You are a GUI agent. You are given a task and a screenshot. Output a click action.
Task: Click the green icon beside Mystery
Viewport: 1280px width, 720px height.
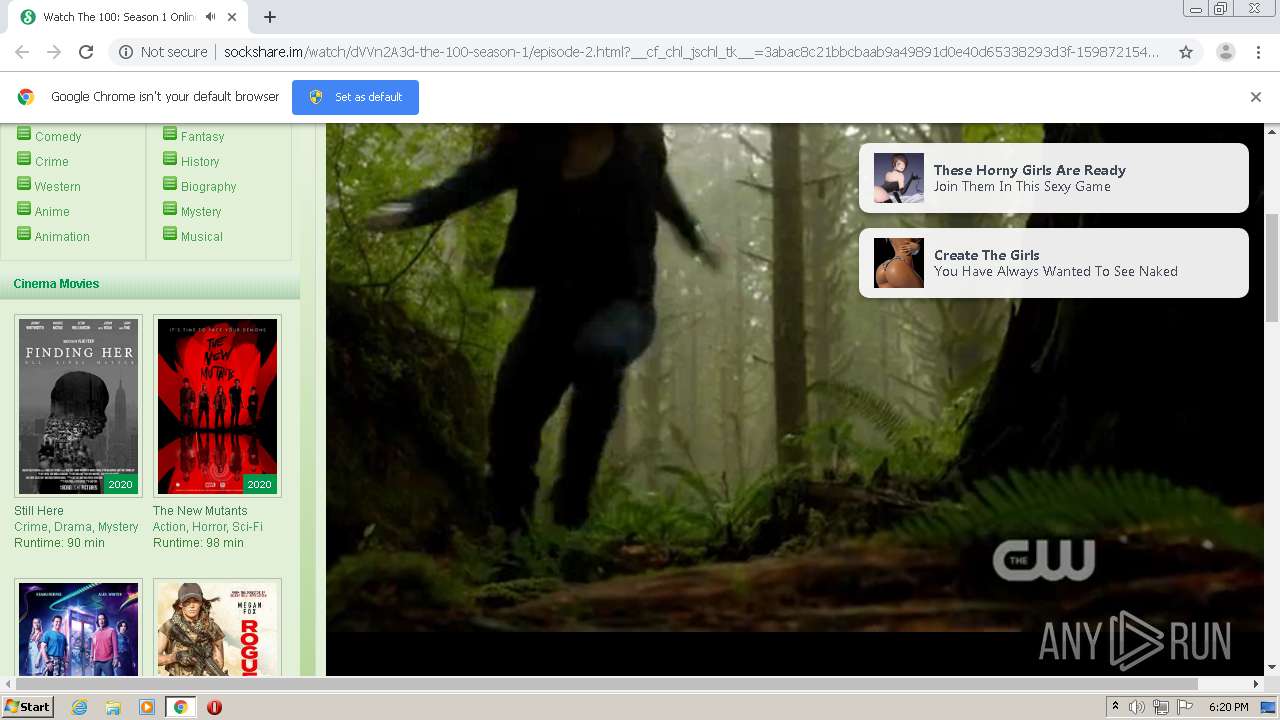(x=170, y=208)
